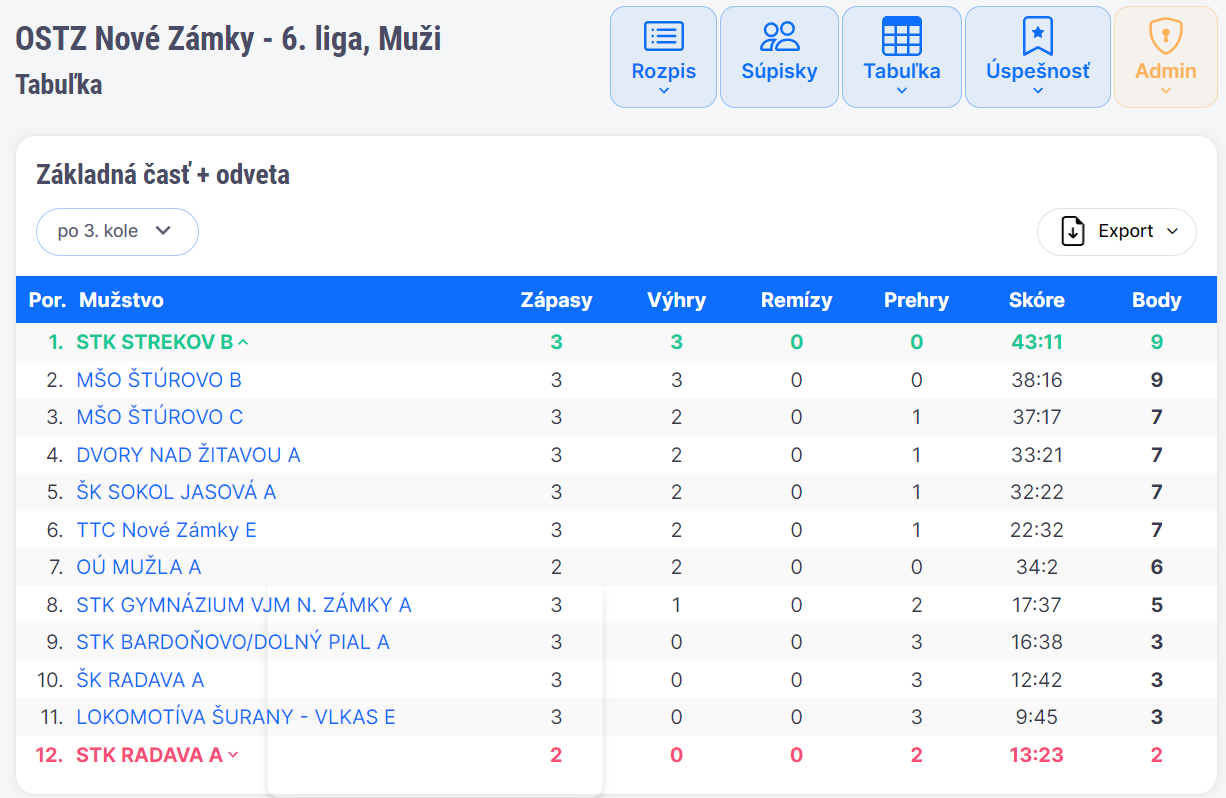Open the Rozpis list icon
This screenshot has width=1226, height=798.
[x=664, y=37]
